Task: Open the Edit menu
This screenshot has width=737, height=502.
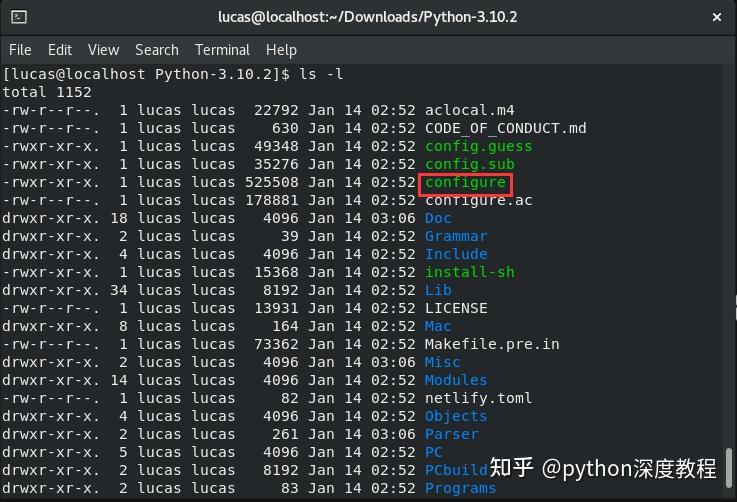Action: (x=60, y=50)
